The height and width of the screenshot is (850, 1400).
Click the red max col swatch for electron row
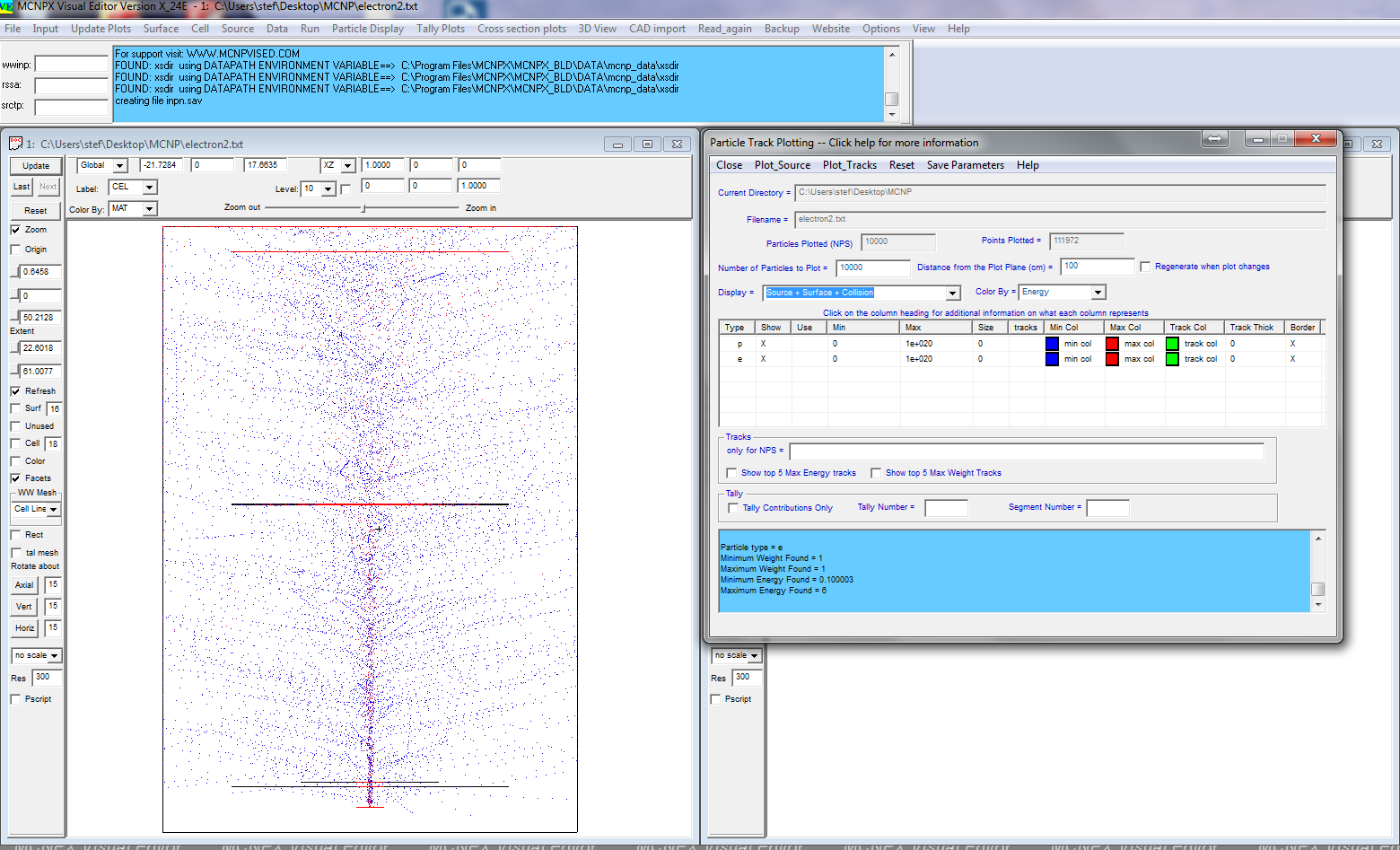1112,359
